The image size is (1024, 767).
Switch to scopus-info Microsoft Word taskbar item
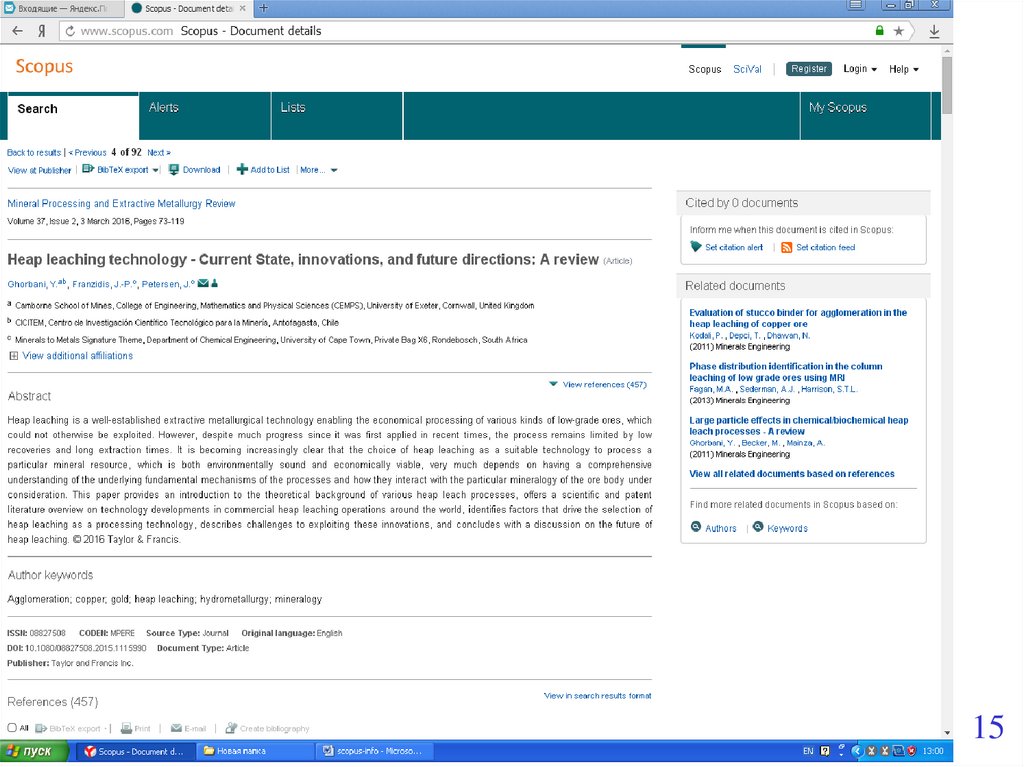tap(375, 751)
